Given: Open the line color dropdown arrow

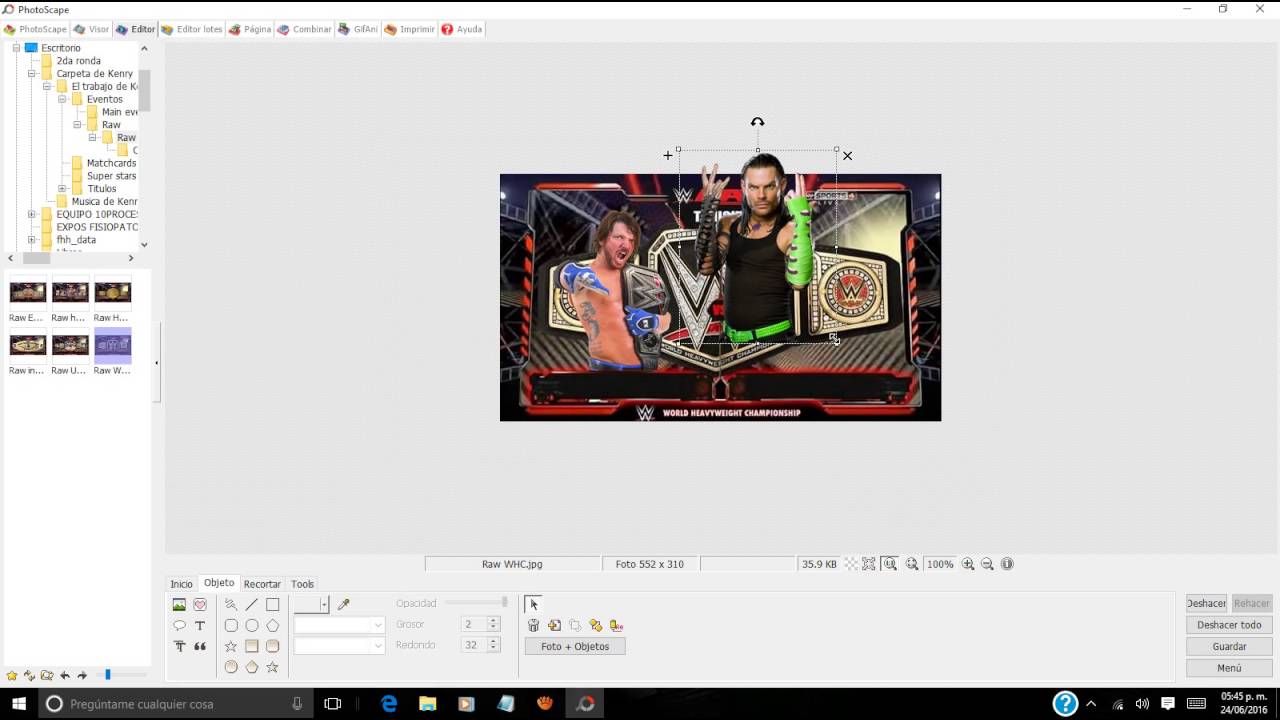Looking at the screenshot, I should [324, 605].
